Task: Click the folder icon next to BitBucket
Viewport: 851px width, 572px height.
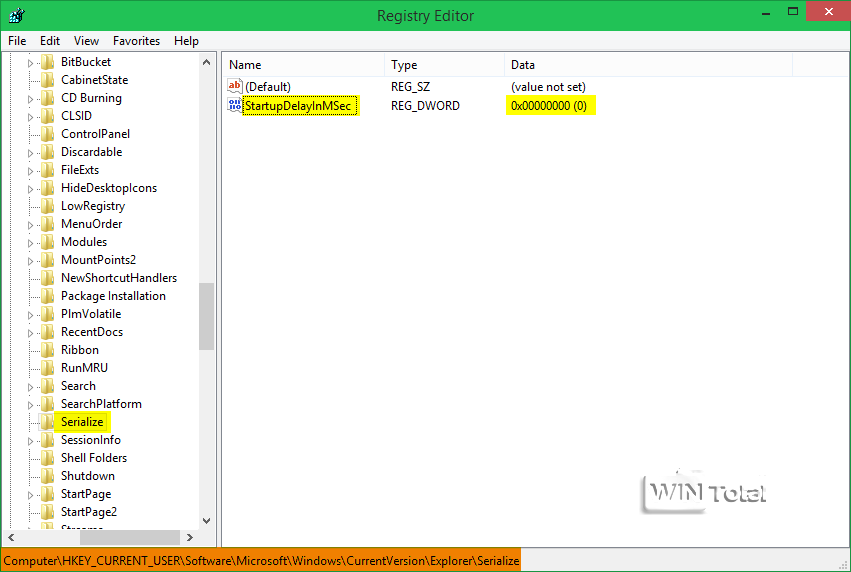Action: coord(48,62)
